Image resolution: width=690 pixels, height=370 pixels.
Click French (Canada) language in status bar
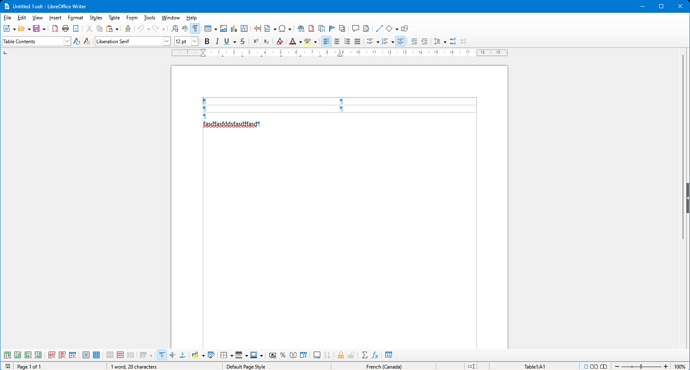[x=384, y=366]
